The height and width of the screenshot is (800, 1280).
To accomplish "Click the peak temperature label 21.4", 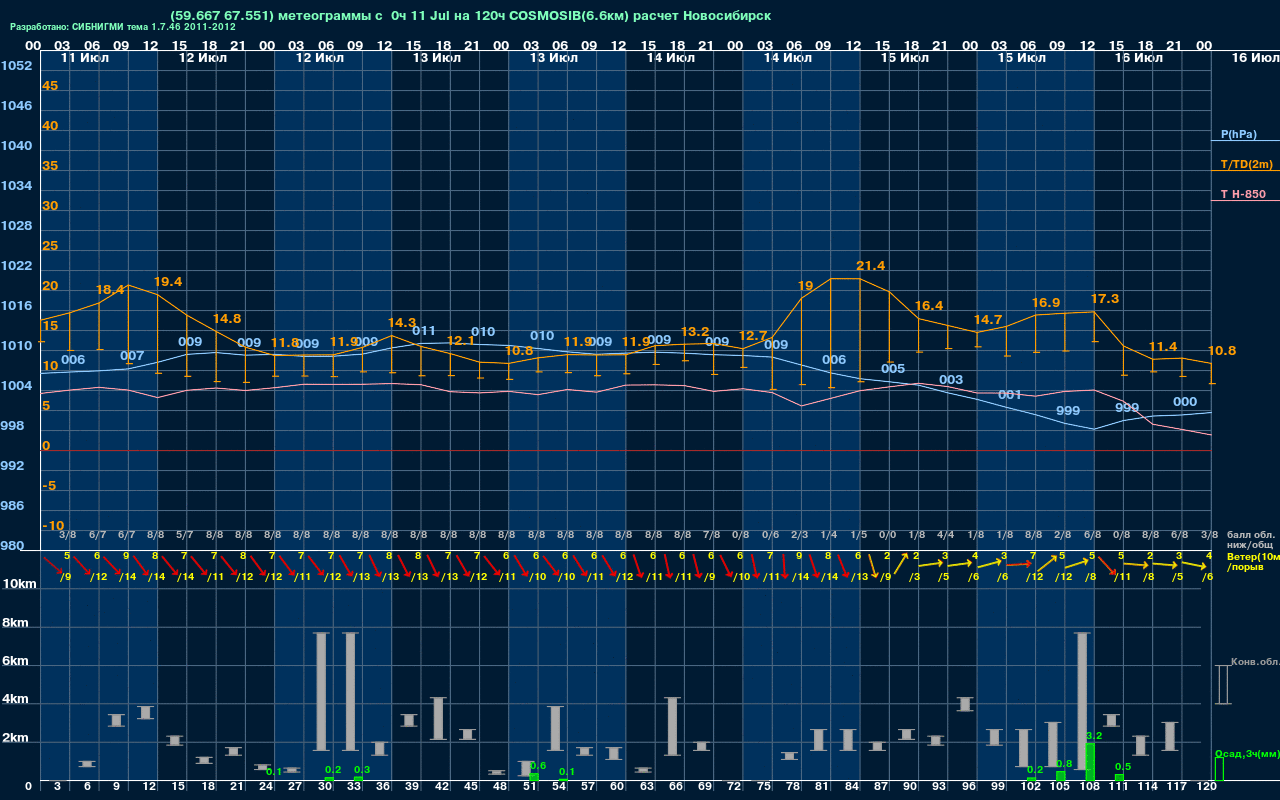I will click(x=870, y=266).
